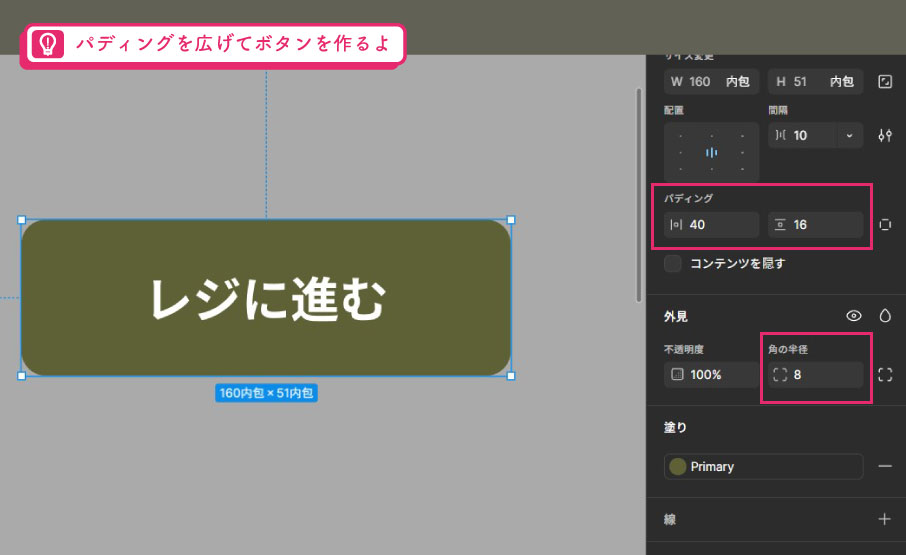Click opacity field showing 100%

coord(711,375)
